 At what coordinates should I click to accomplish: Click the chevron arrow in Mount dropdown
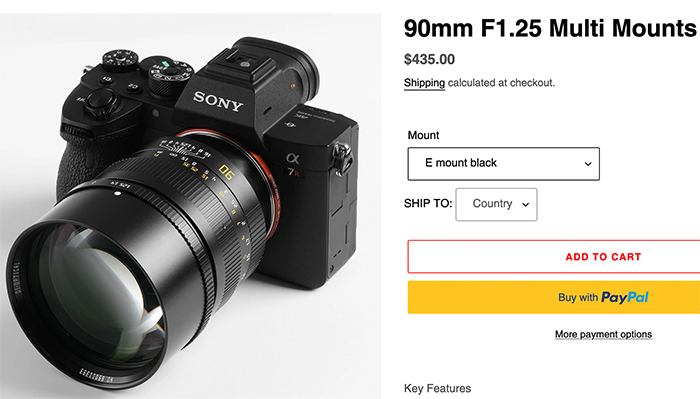pos(588,164)
